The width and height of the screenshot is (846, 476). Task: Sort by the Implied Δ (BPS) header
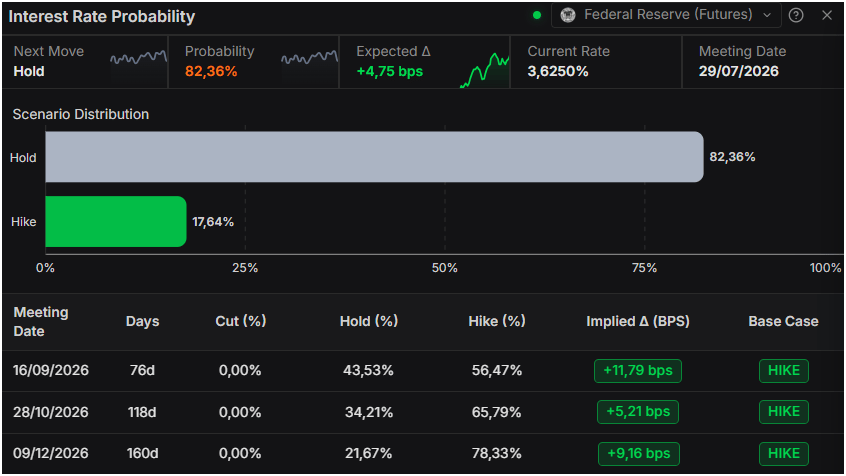(638, 322)
